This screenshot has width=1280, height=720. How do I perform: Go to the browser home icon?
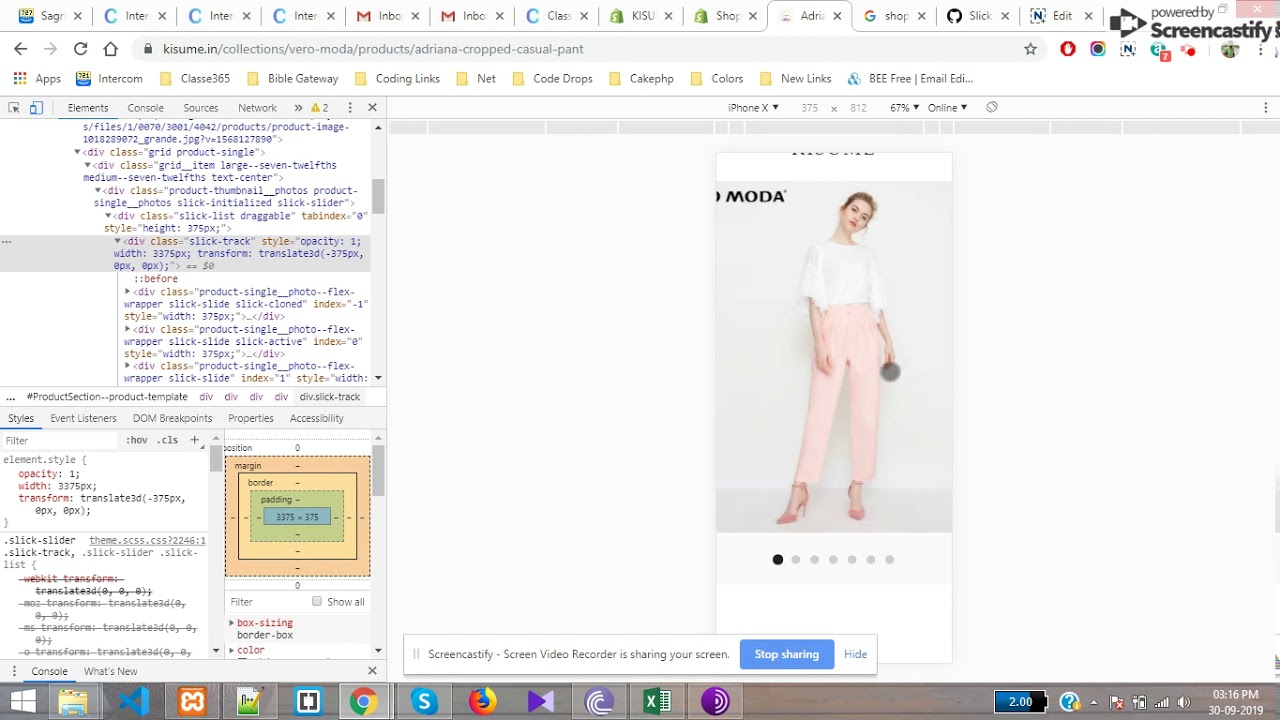click(110, 48)
